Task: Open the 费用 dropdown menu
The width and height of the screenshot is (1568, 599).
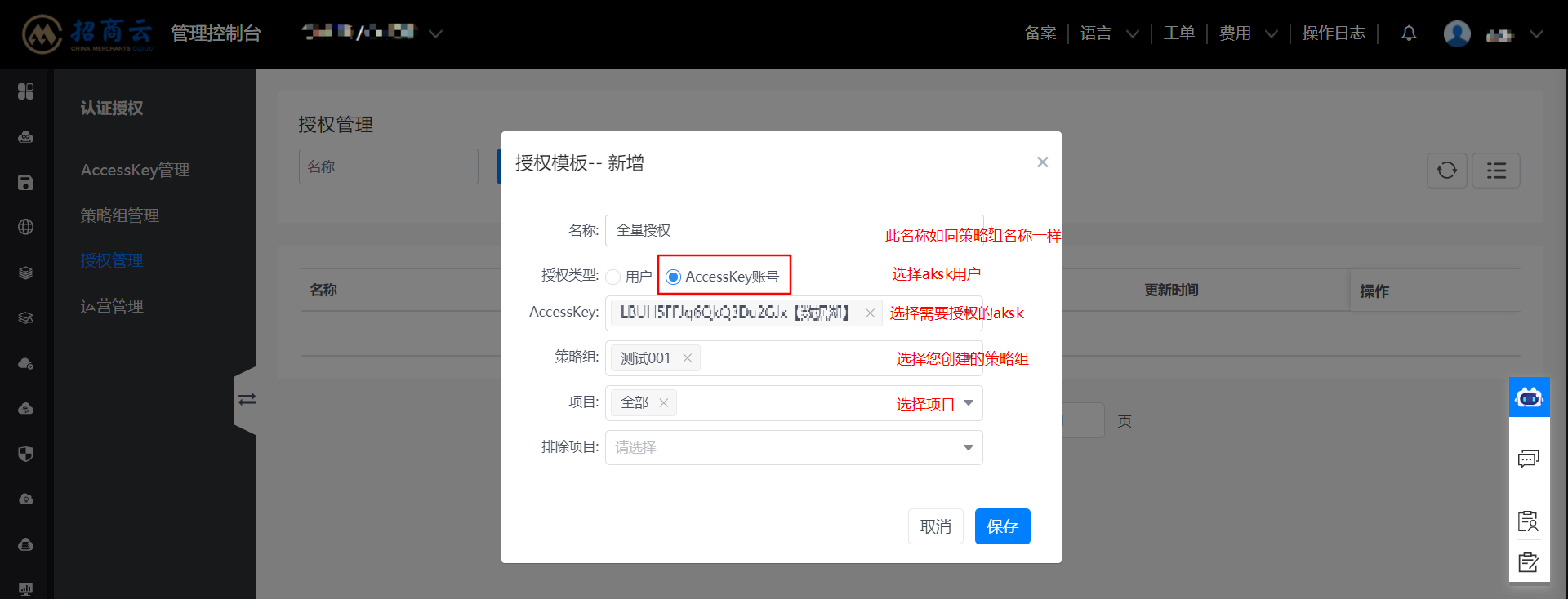Action: click(x=1249, y=33)
